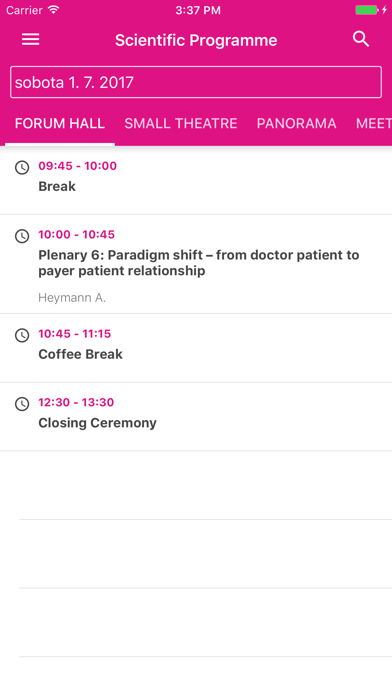Open the 09:45 - 10:00 Break session

click(196, 180)
